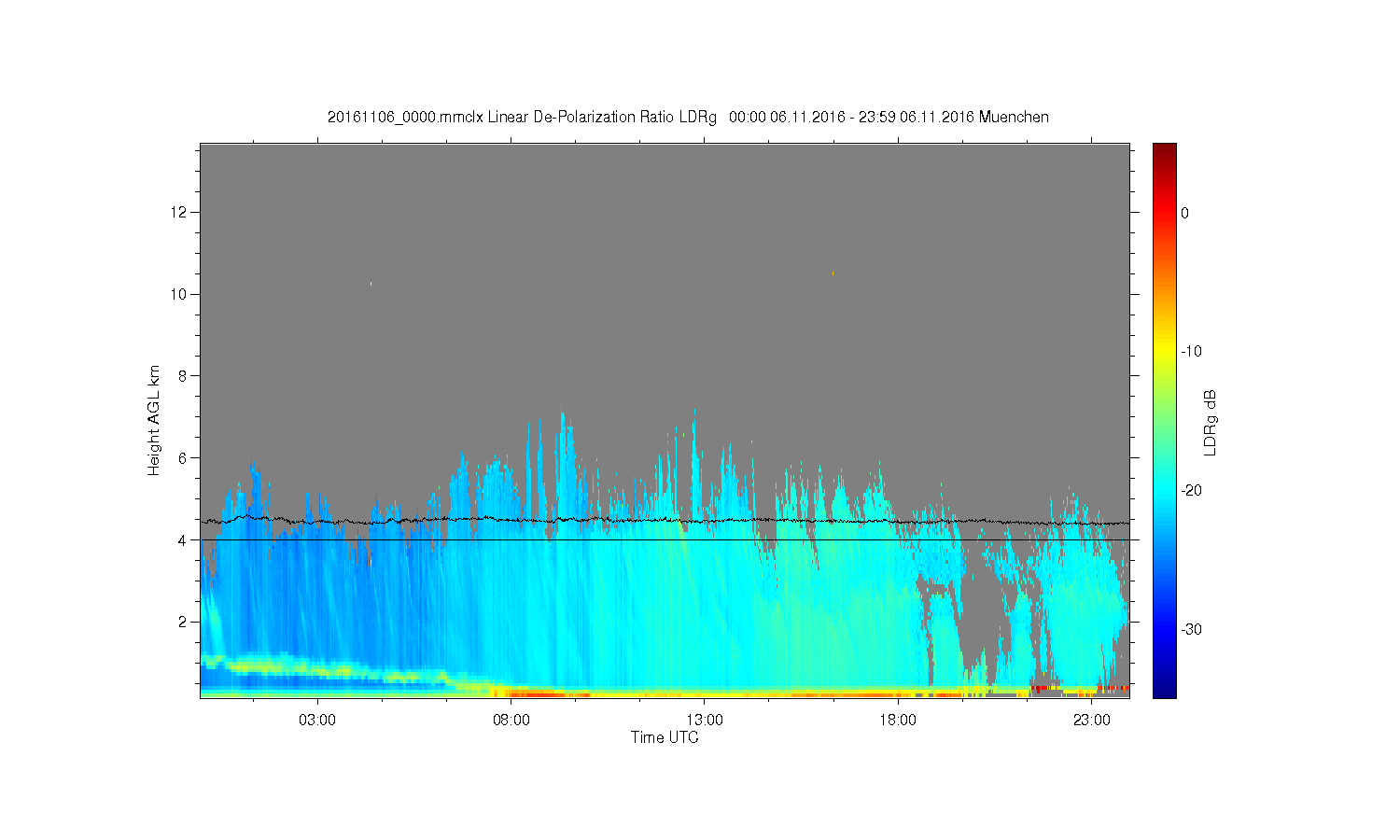Click the dark red top of the colorbar
The image size is (1400, 840).
(x=1165, y=151)
